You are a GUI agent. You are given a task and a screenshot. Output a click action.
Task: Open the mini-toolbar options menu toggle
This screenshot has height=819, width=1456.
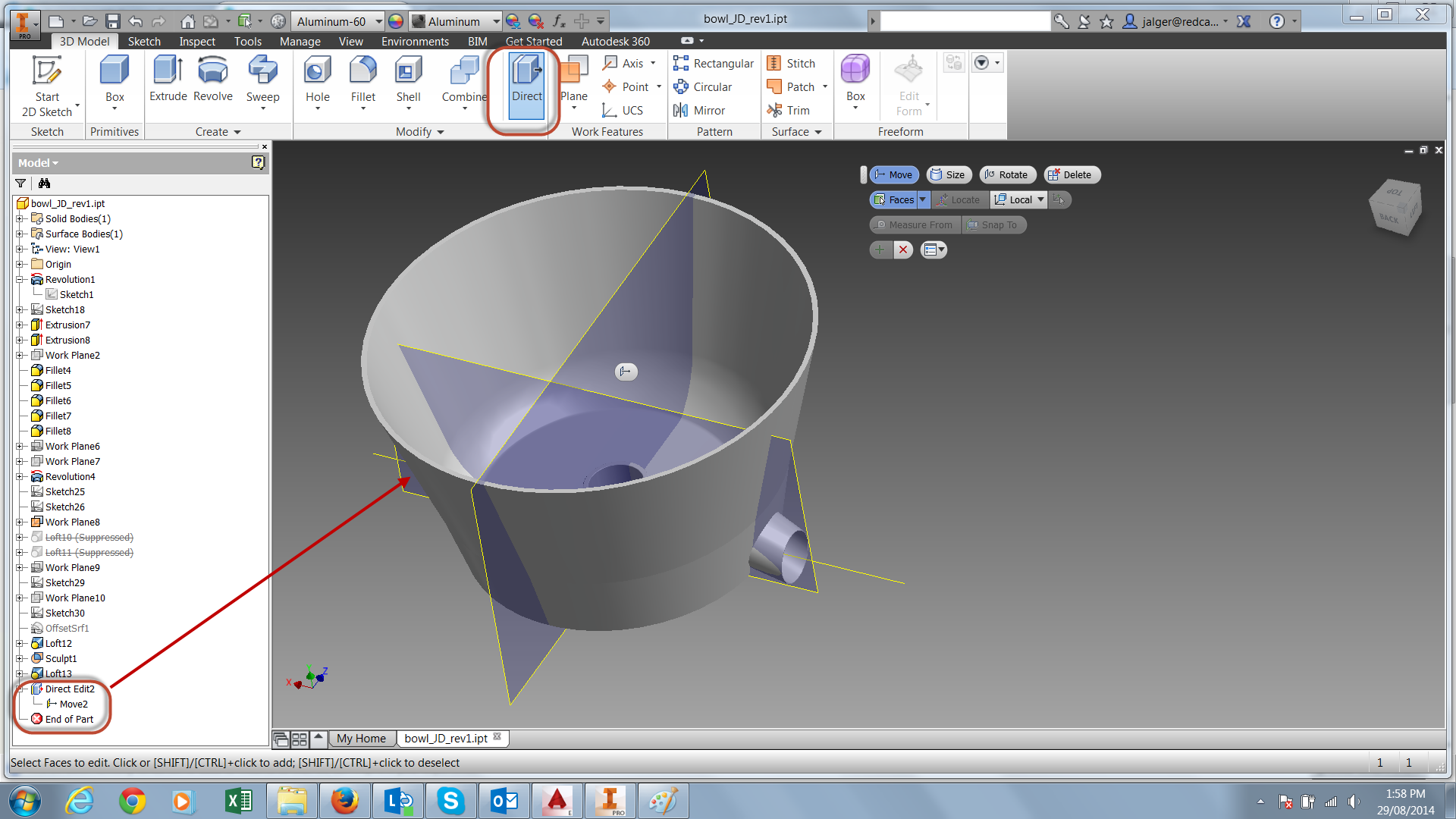[x=934, y=250]
